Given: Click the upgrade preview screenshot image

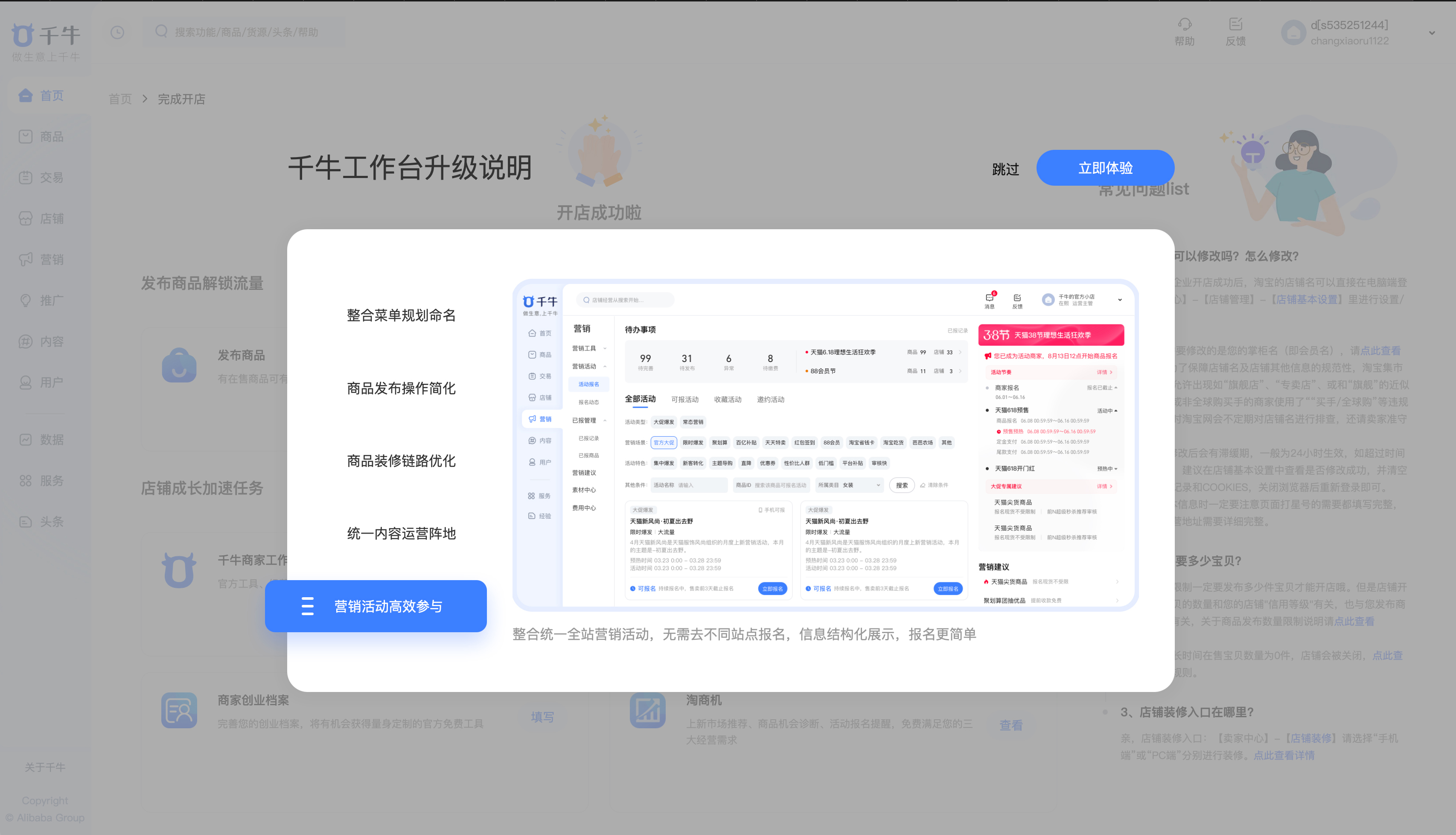Looking at the screenshot, I should click(x=825, y=445).
